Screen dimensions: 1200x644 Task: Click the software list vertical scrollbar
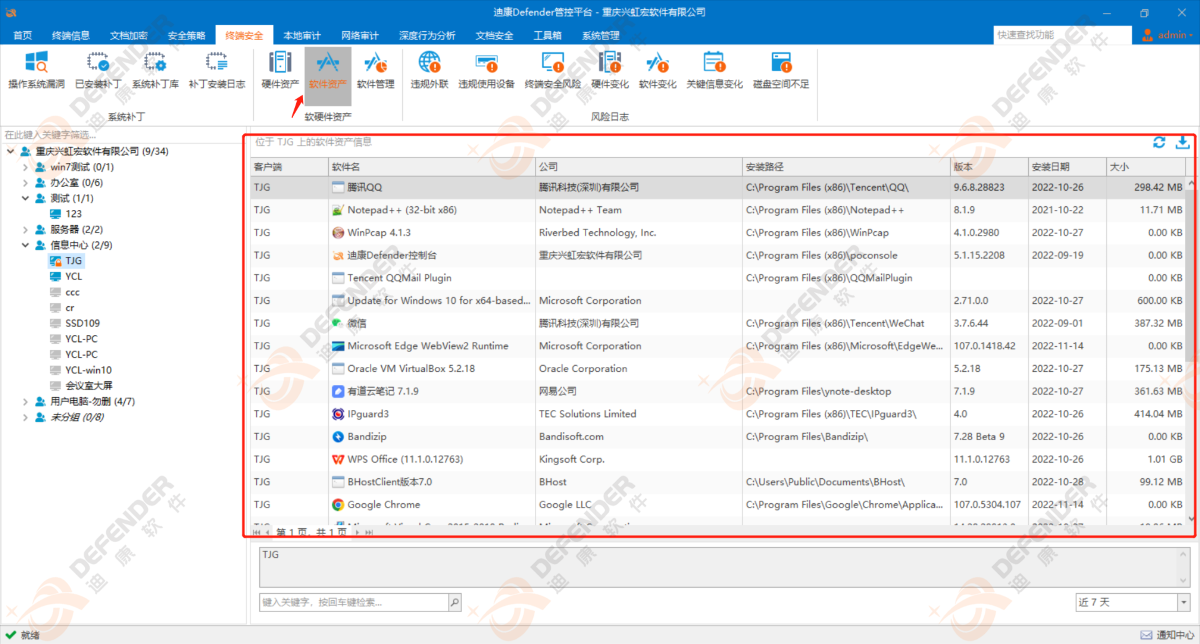pos(1189,300)
